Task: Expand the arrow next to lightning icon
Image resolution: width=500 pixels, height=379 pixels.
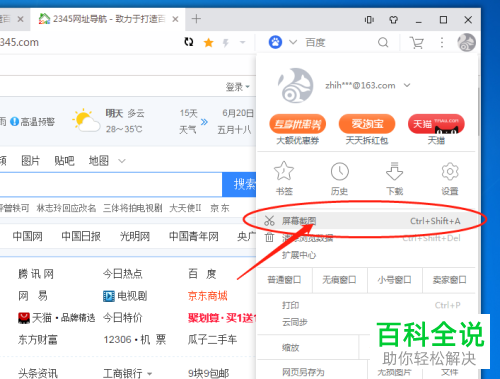Action: click(242, 42)
